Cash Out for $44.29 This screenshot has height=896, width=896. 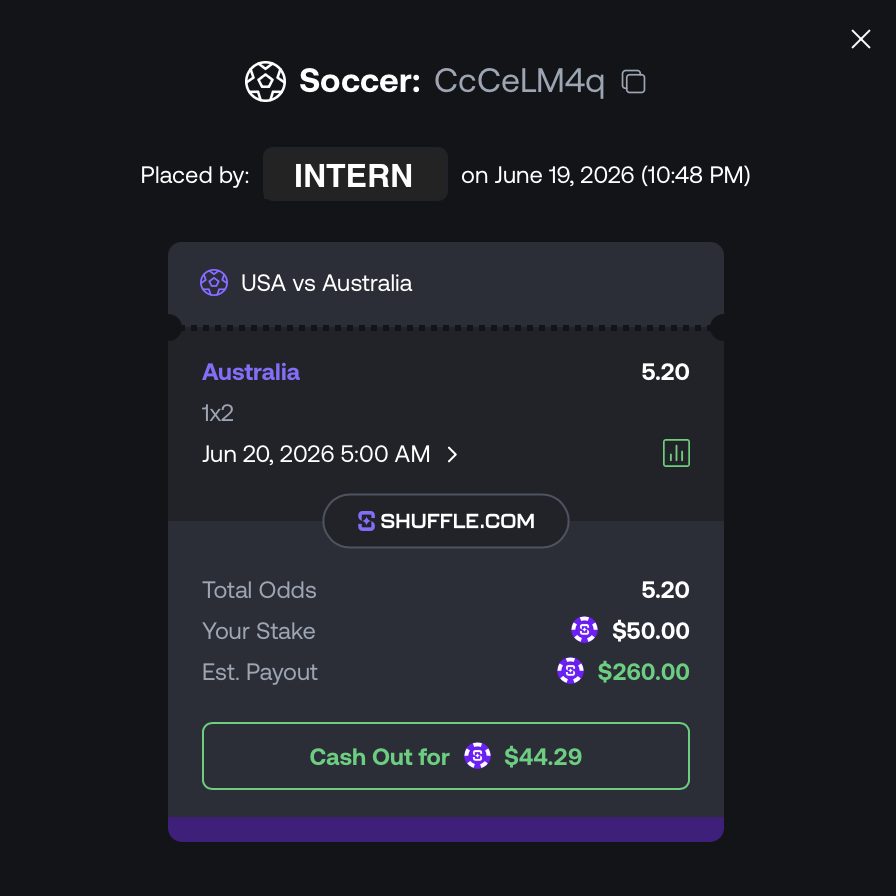[x=446, y=756]
